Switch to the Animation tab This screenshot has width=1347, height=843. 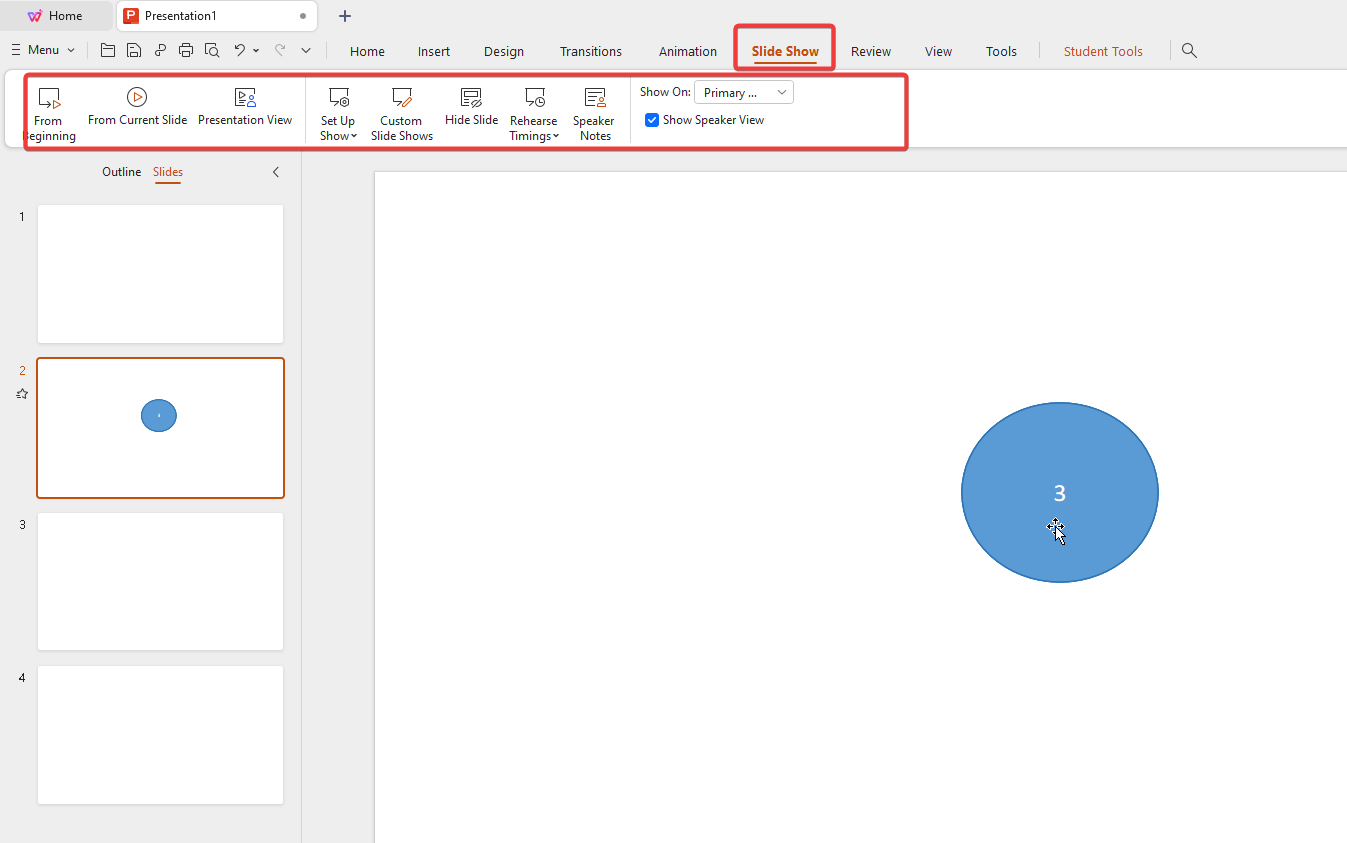[687, 51]
